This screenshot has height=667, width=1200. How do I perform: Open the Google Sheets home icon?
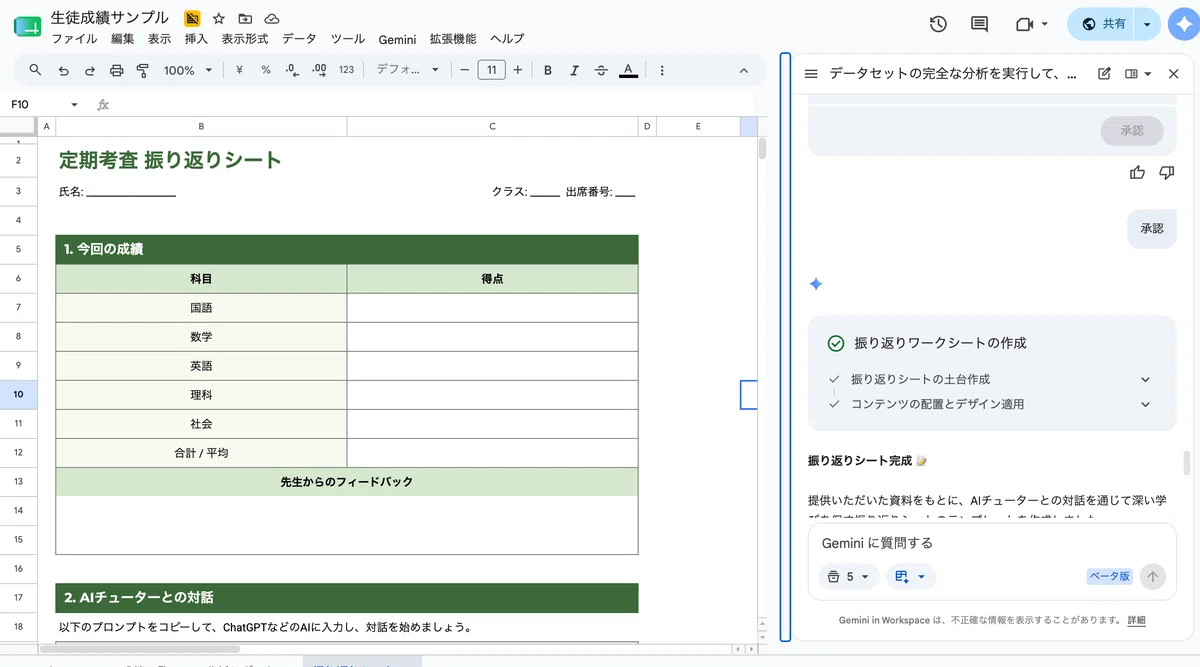point(27,27)
